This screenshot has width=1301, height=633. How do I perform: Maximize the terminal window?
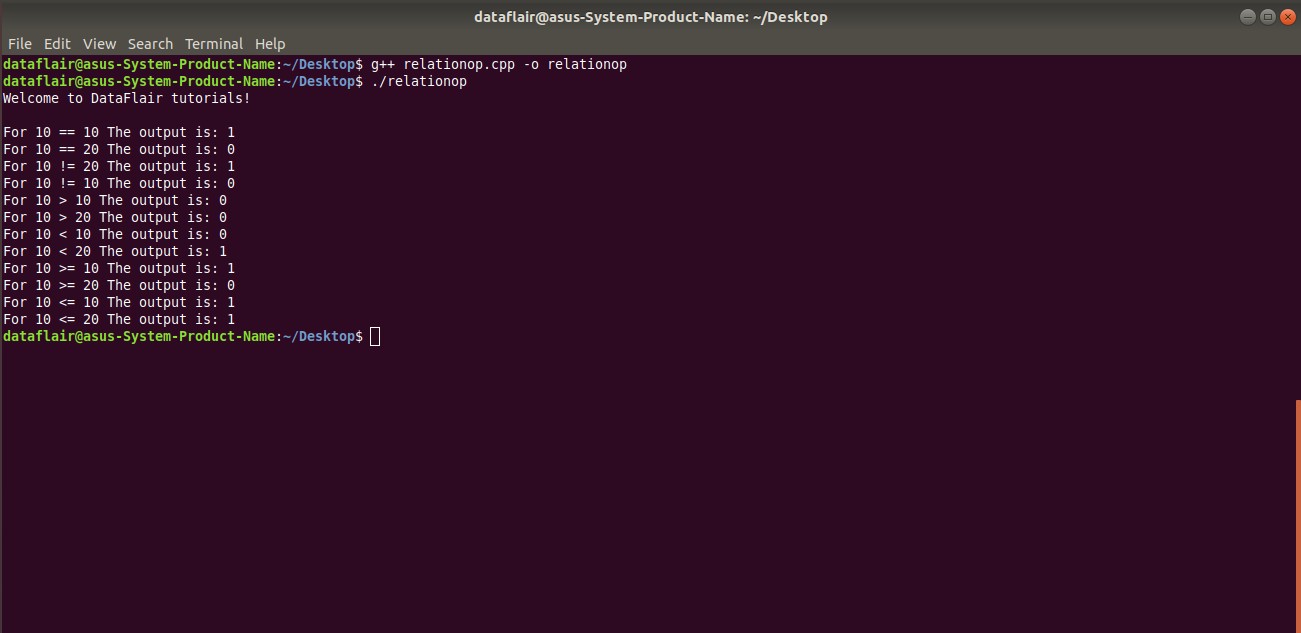pyautogui.click(x=1267, y=17)
